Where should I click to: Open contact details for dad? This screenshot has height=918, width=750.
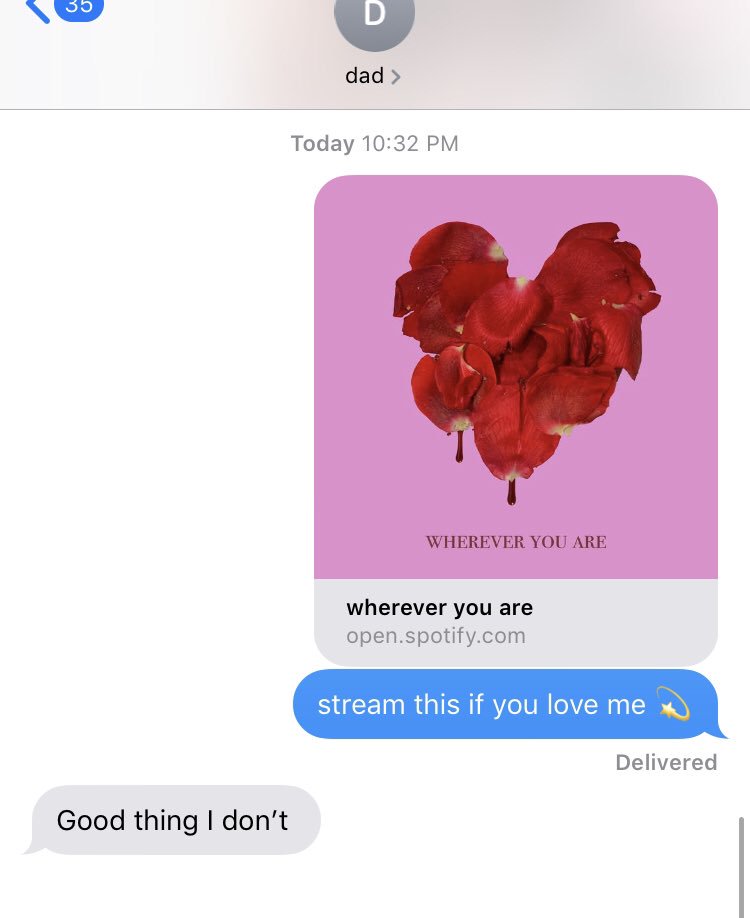pyautogui.click(x=373, y=76)
